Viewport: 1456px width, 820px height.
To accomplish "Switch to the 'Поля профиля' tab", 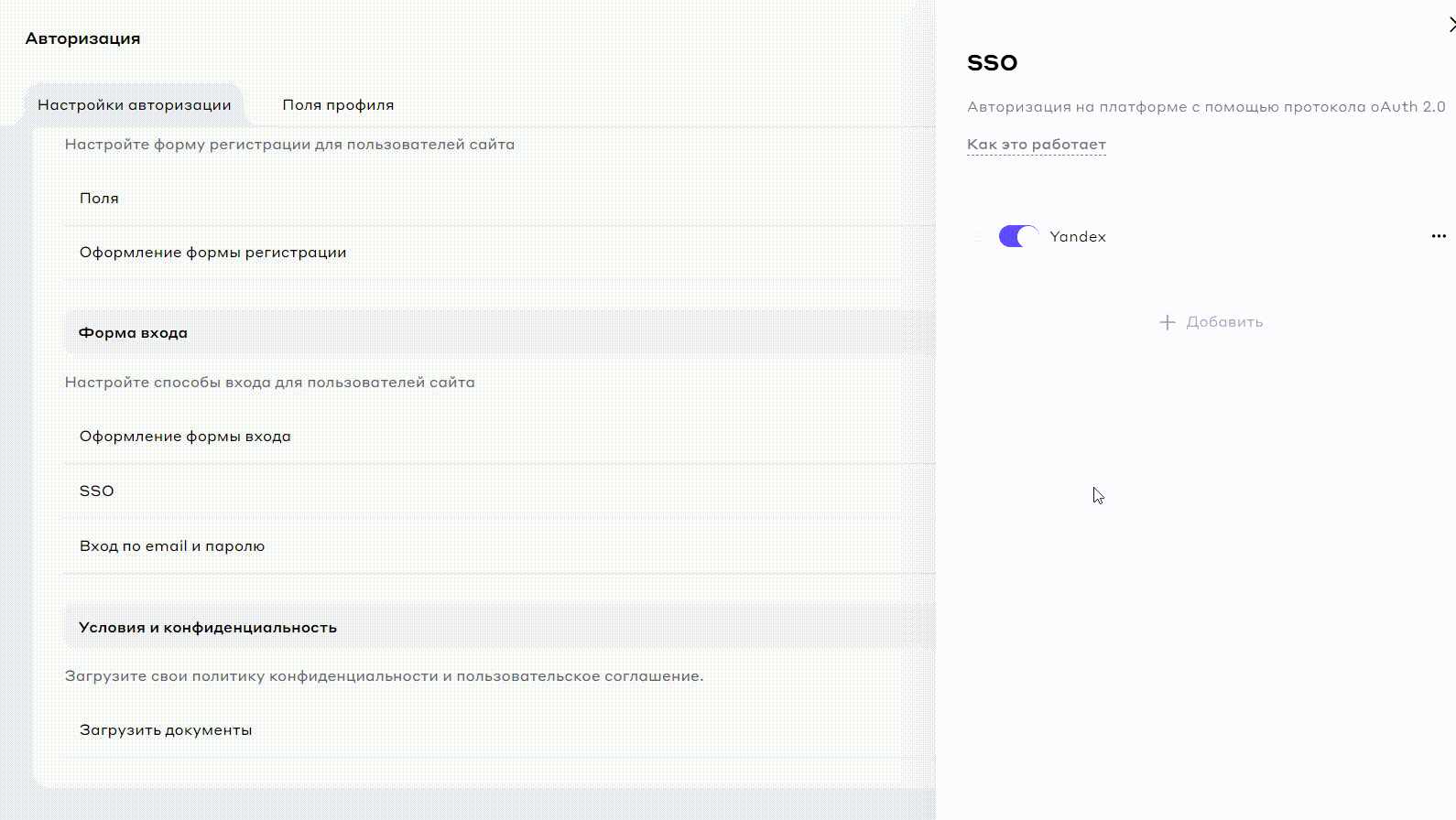I will 338,105.
